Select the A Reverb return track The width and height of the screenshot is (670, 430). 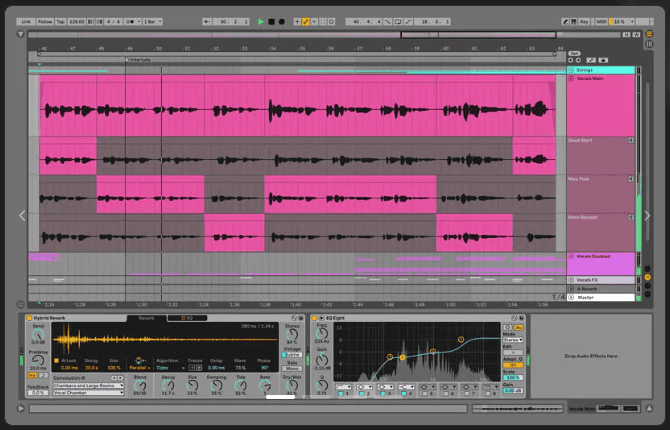(601, 289)
